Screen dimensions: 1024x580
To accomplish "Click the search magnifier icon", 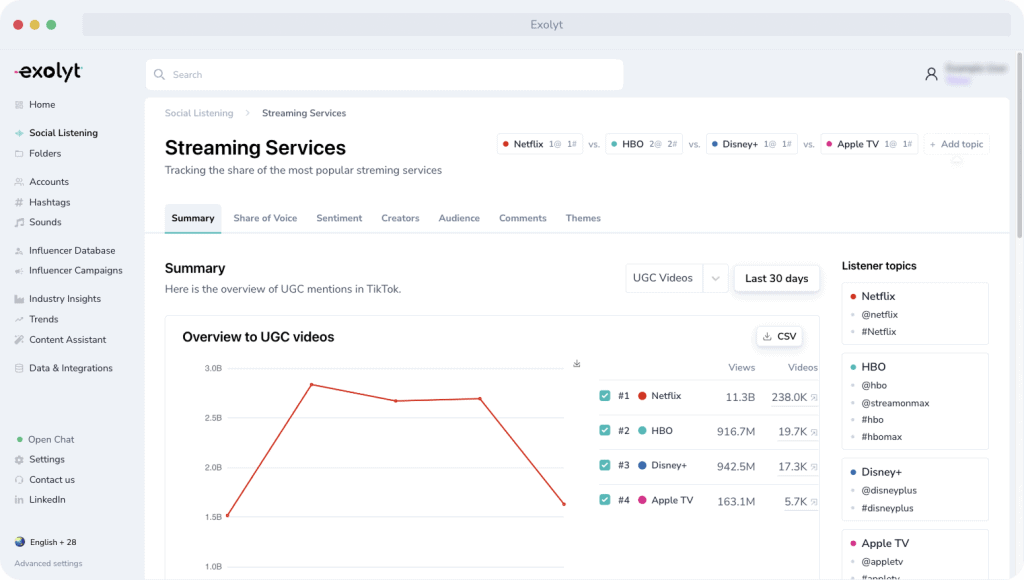I will [x=159, y=74].
